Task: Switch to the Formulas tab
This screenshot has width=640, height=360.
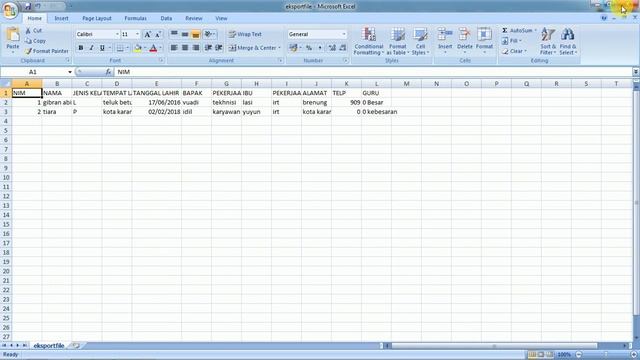Action: (x=136, y=18)
